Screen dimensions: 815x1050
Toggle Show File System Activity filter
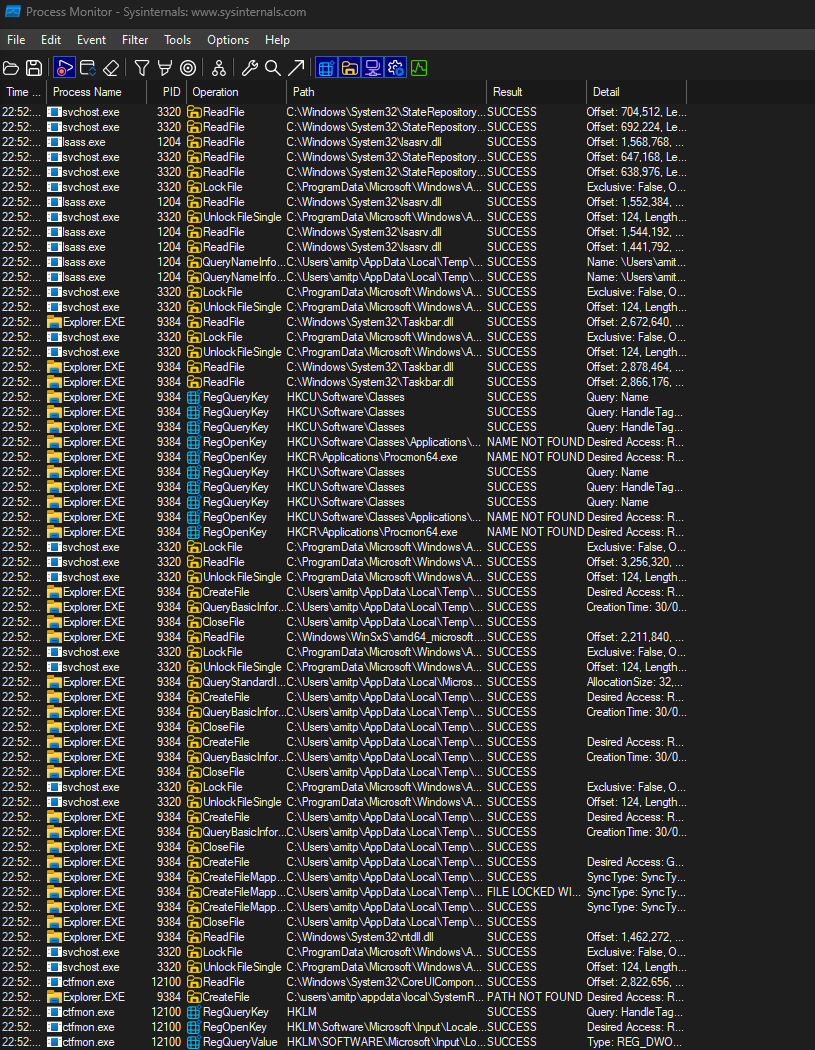click(x=349, y=68)
